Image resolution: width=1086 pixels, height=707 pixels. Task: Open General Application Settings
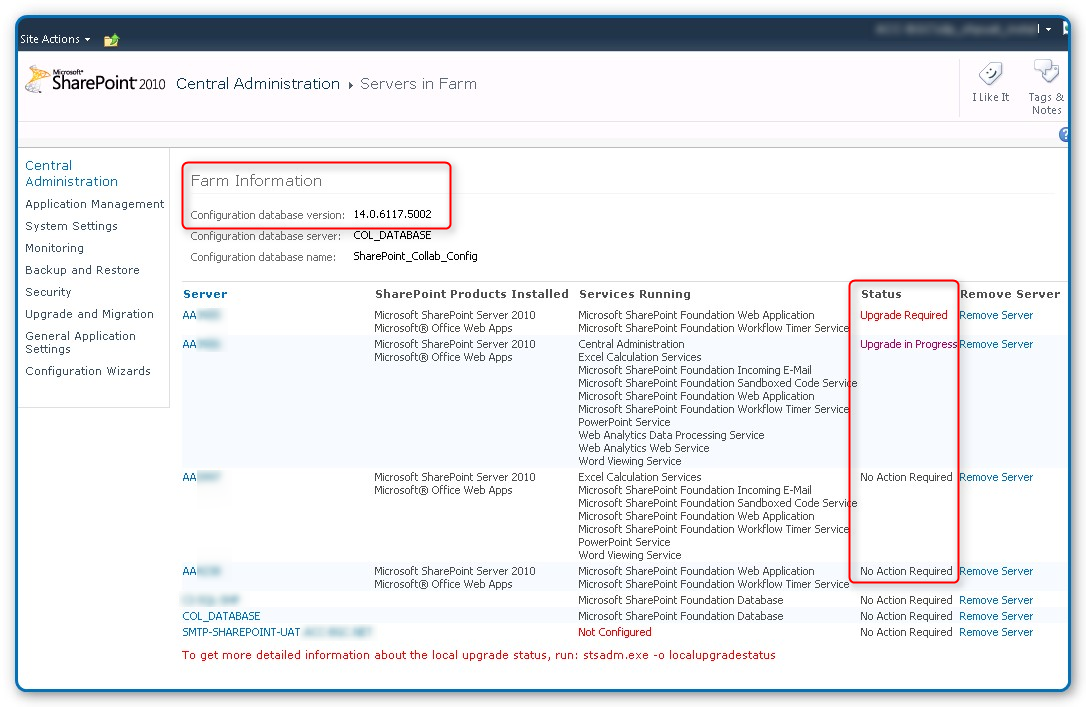[80, 342]
